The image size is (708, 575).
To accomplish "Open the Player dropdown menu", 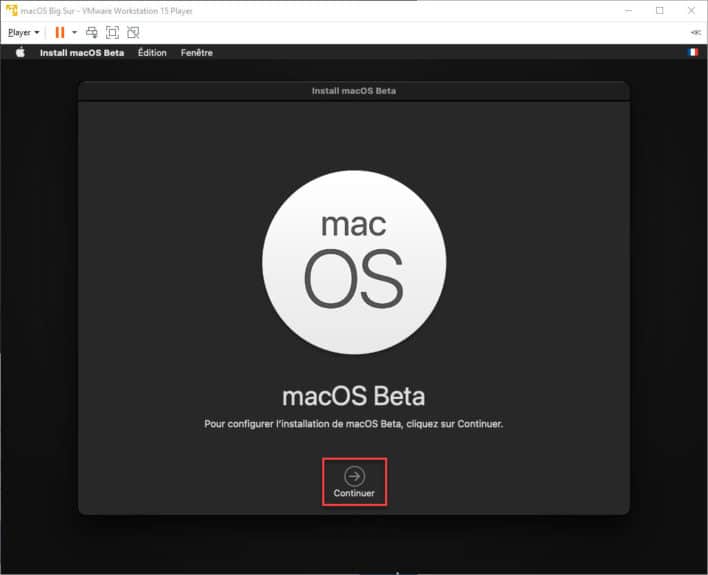I will pos(24,33).
